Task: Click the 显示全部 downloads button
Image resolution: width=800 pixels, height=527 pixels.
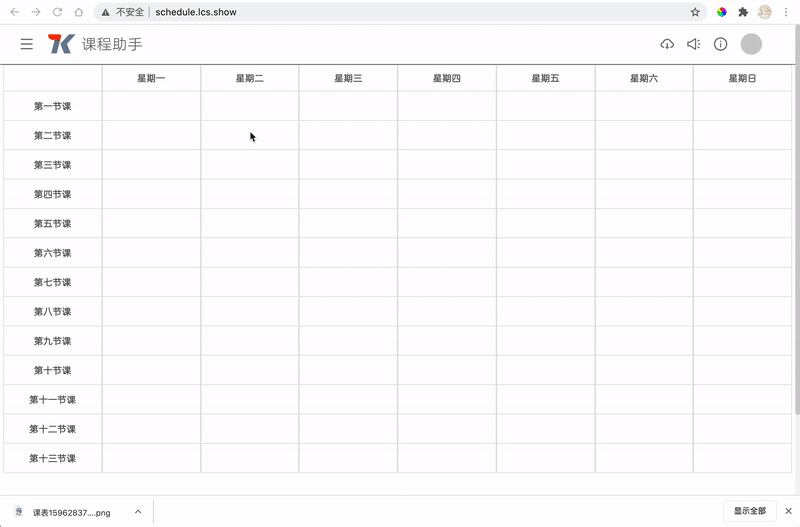Action: click(x=750, y=511)
